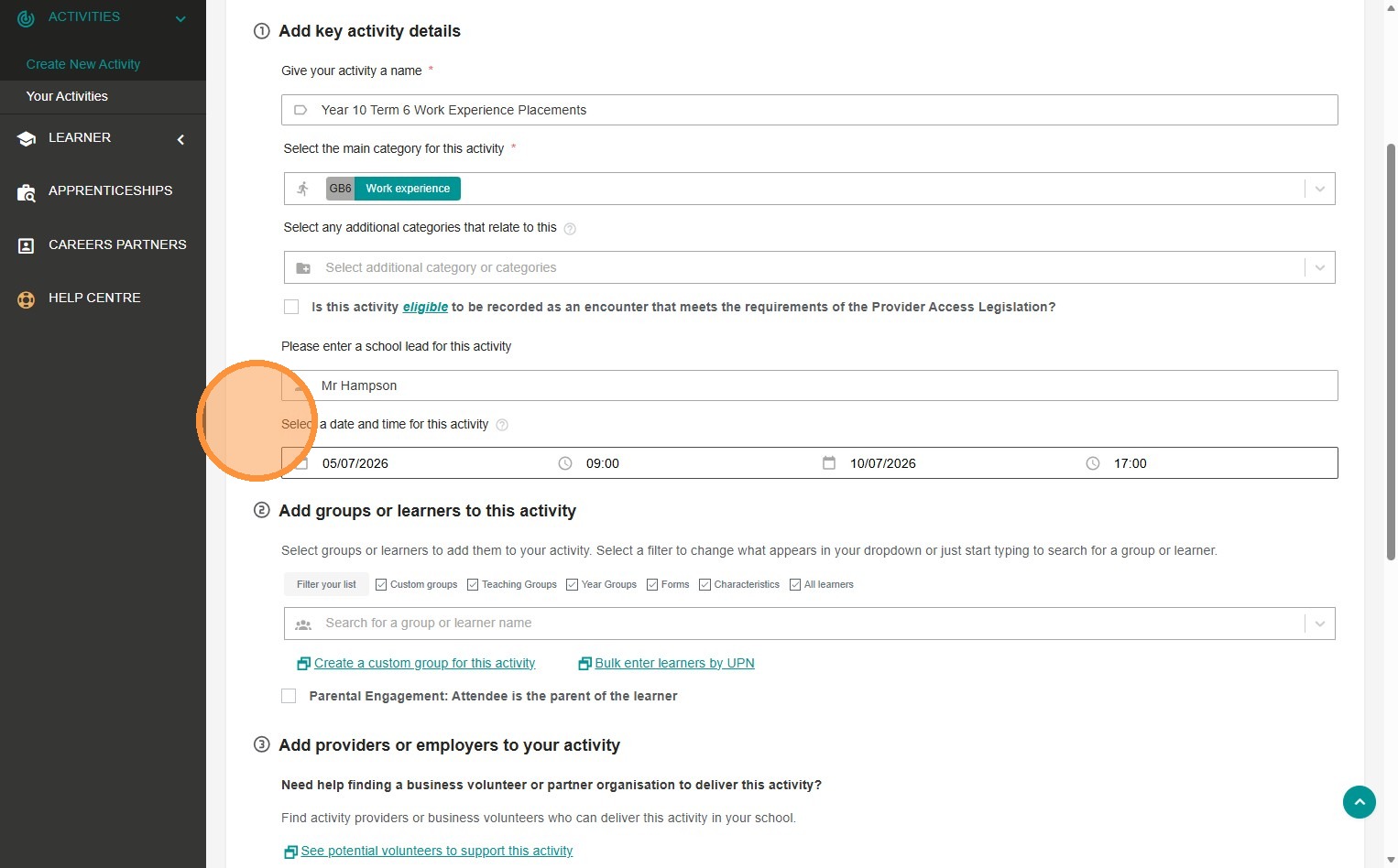This screenshot has width=1398, height=868.
Task: Click the eligible link
Action: point(425,307)
